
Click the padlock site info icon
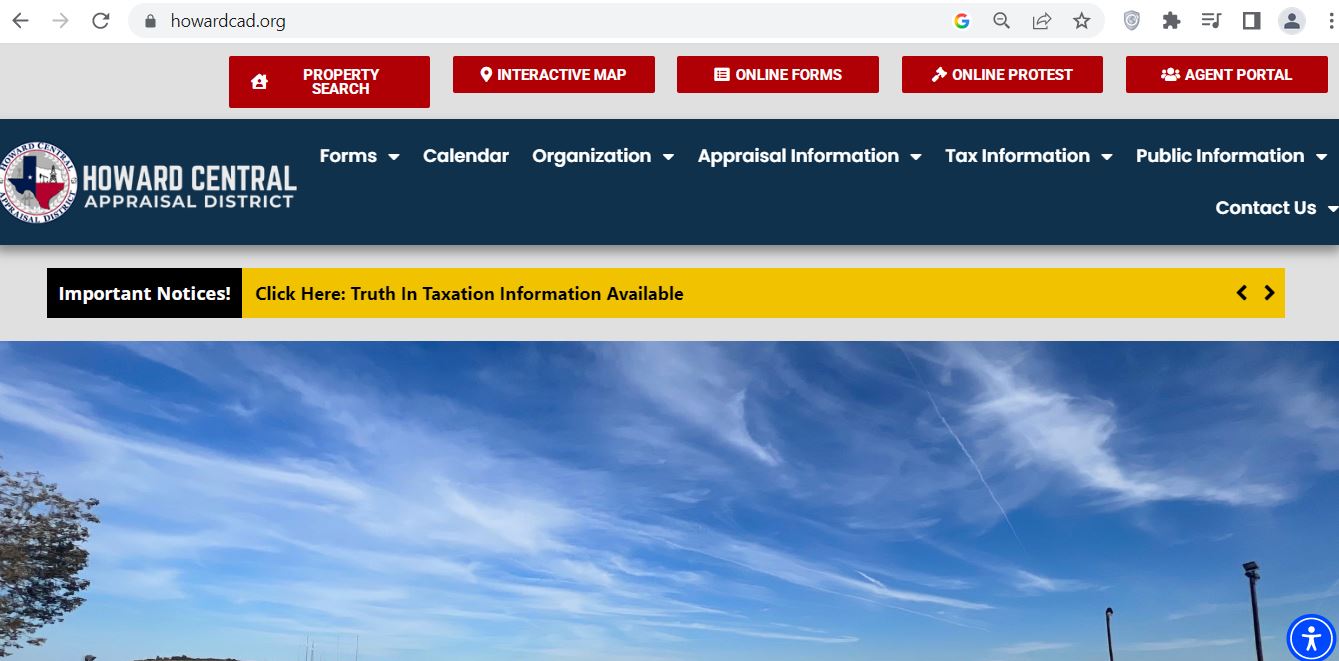[x=151, y=21]
